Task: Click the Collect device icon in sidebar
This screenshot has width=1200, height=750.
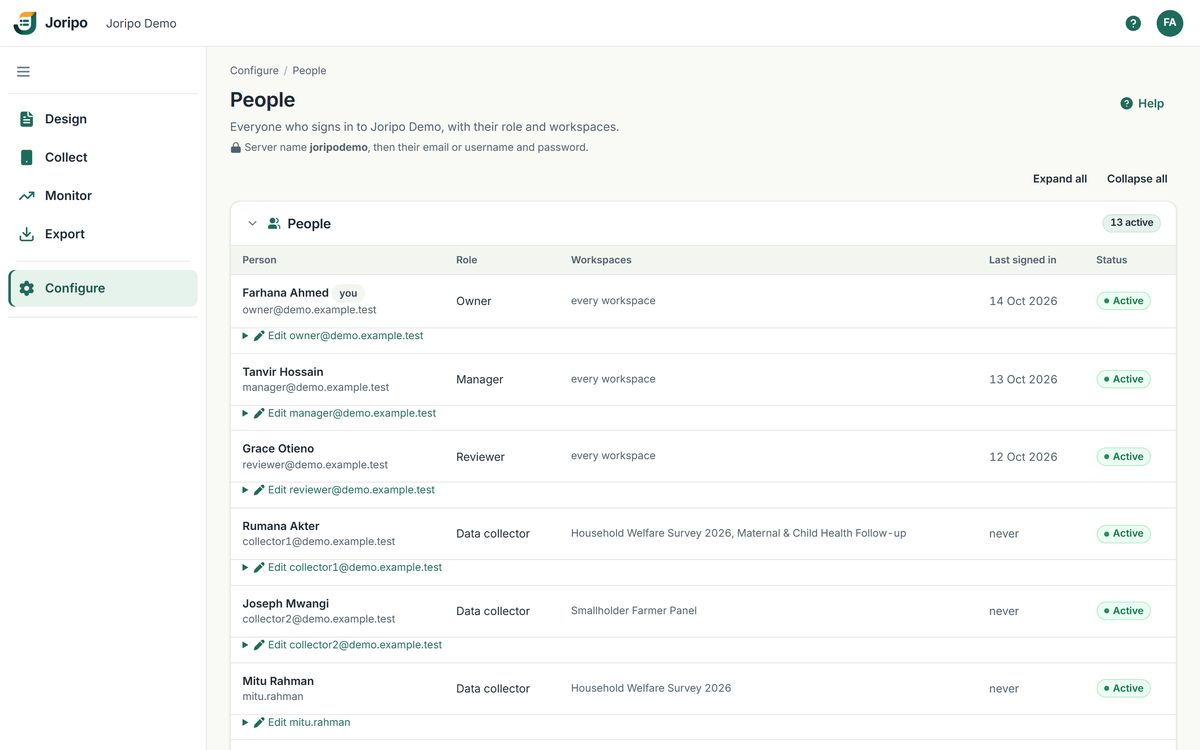Action: pyautogui.click(x=27, y=157)
